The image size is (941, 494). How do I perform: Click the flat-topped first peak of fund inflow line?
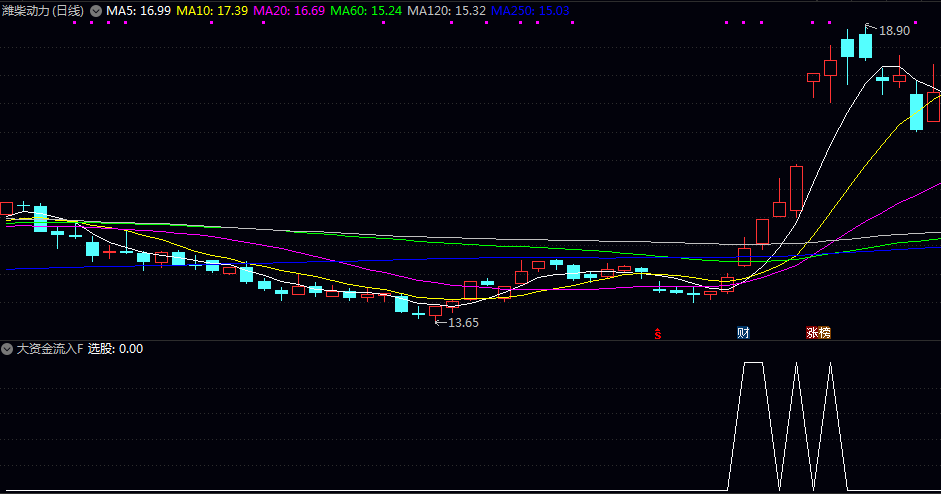point(753,363)
